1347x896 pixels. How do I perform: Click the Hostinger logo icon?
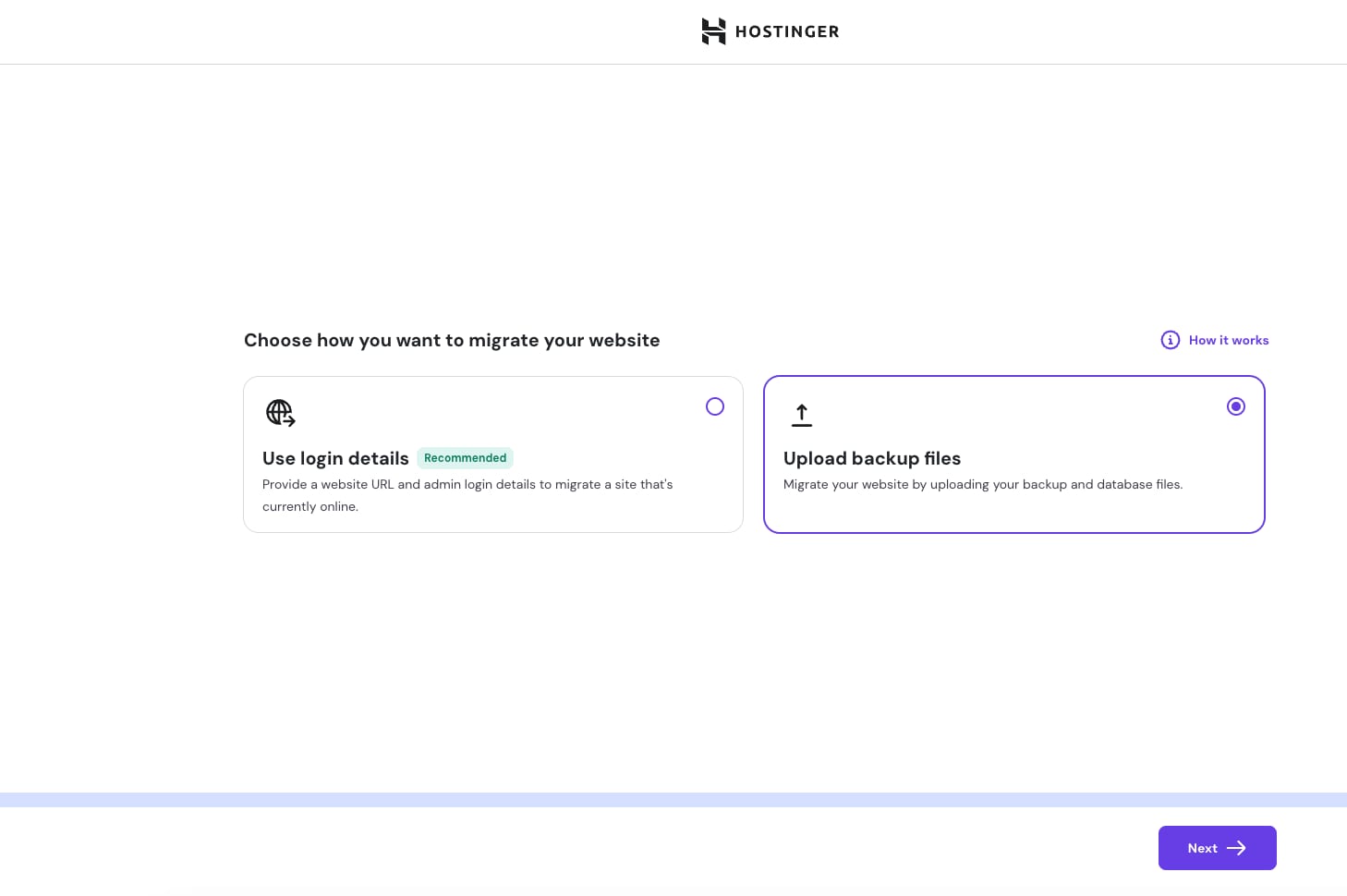[x=713, y=31]
